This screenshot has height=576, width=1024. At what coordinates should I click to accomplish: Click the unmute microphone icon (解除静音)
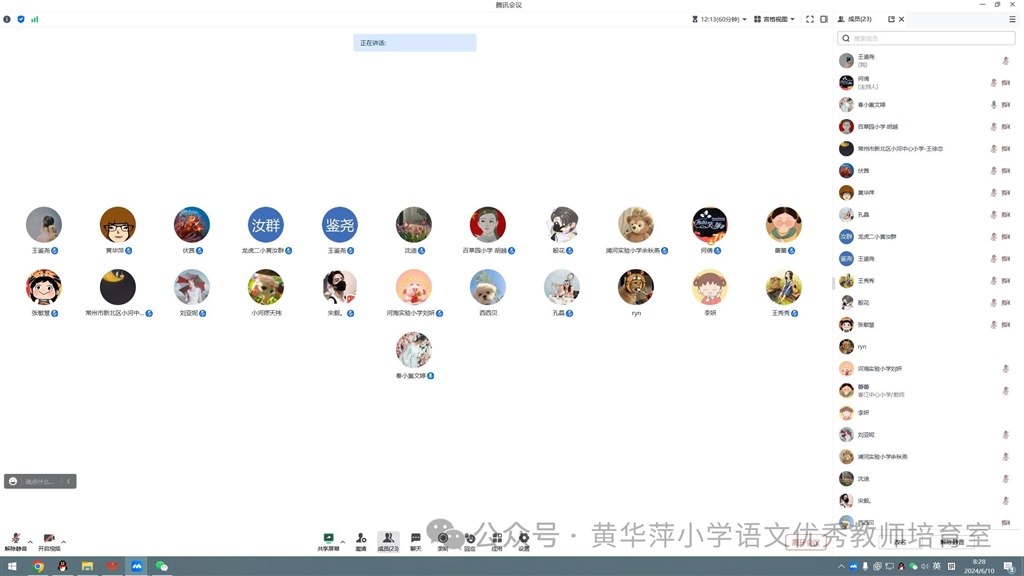tap(15, 538)
